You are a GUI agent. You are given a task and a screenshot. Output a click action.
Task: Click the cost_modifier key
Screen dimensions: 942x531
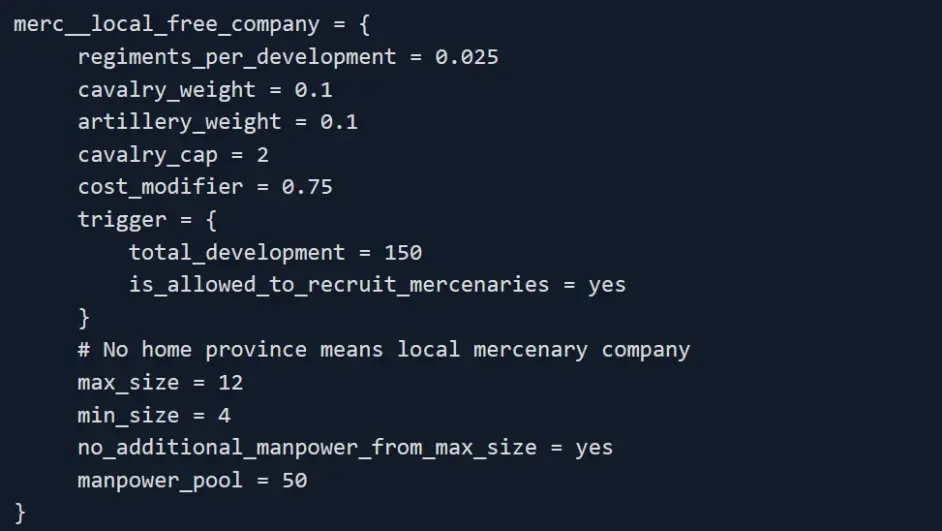[x=160, y=187]
